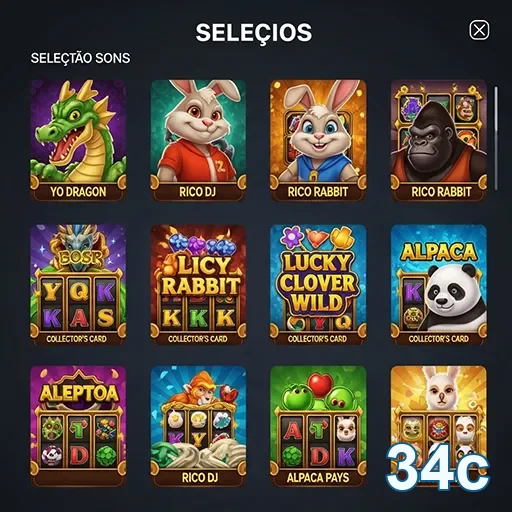Close the Seleçios selection window
512x512 pixels.
point(479,30)
